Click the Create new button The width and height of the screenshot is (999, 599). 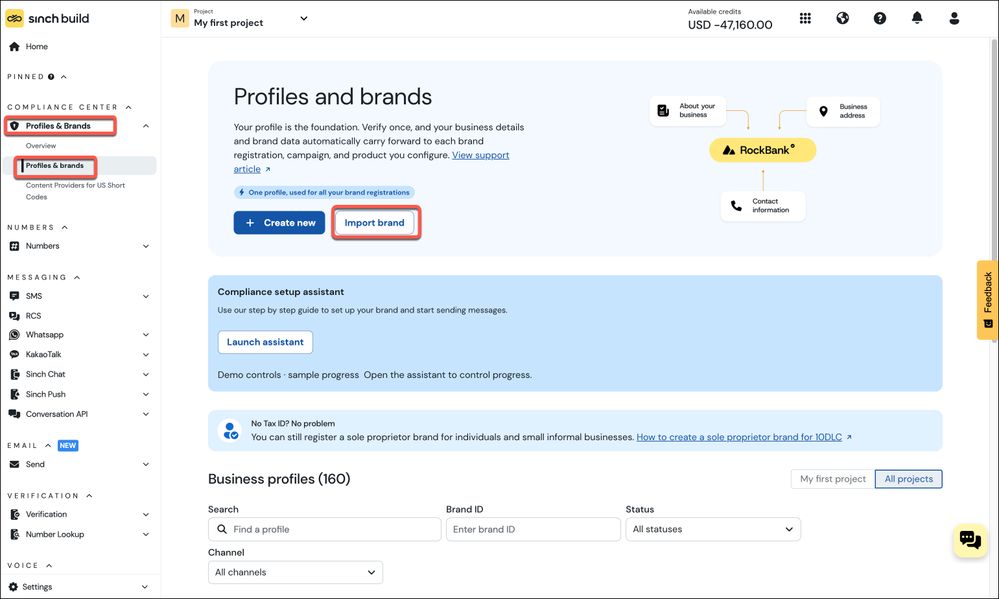[279, 223]
